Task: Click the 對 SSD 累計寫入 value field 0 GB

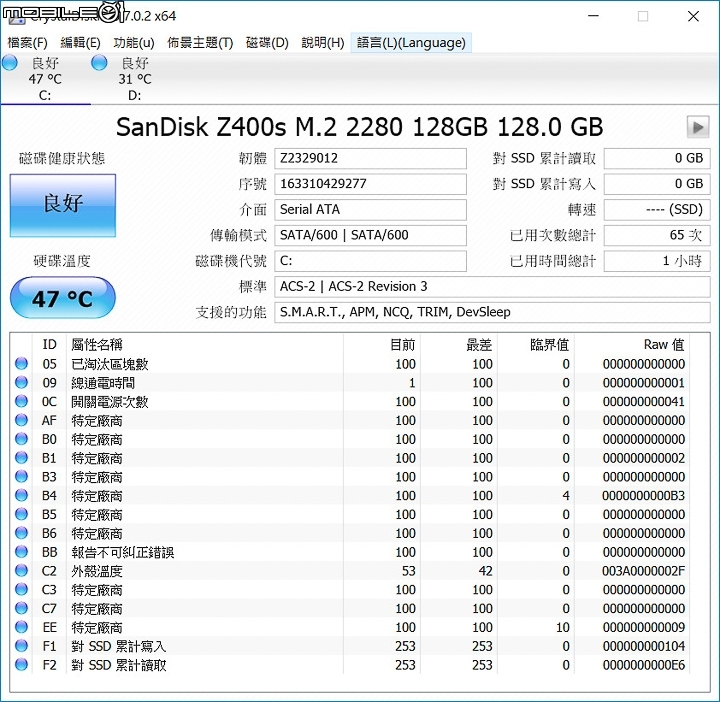Action: click(657, 184)
